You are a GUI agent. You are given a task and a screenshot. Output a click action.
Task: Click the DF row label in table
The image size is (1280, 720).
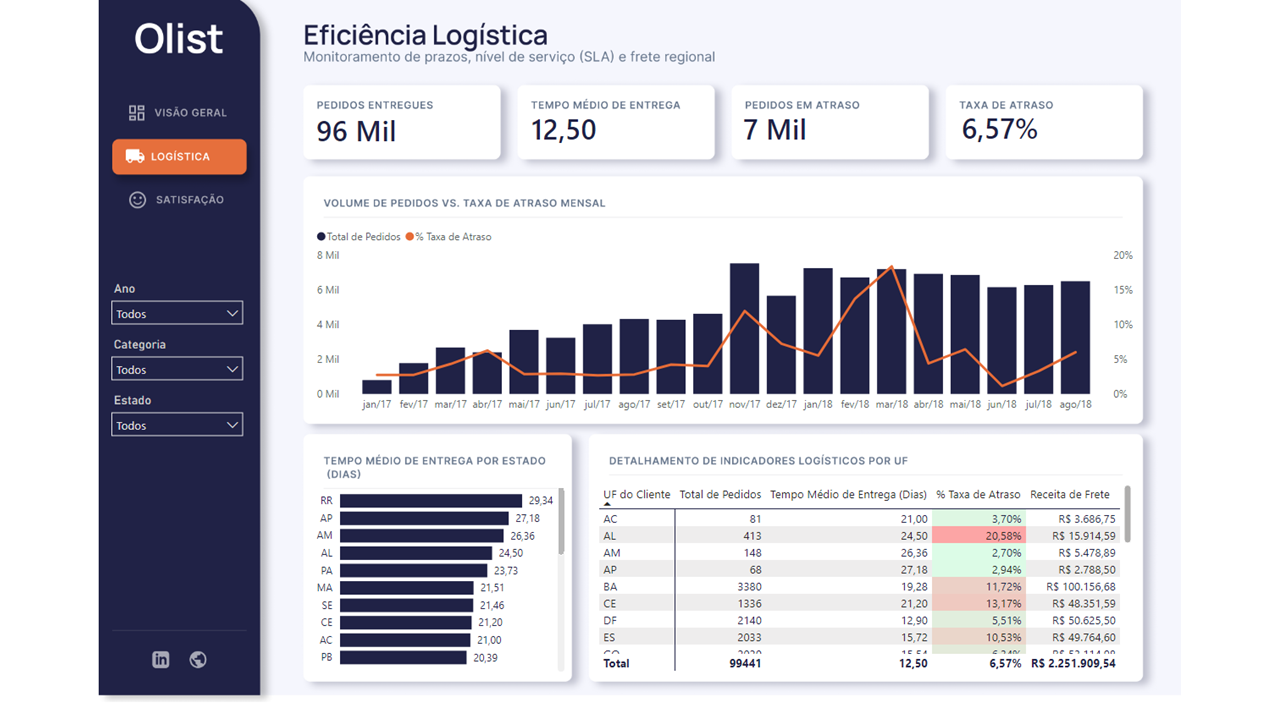610,620
